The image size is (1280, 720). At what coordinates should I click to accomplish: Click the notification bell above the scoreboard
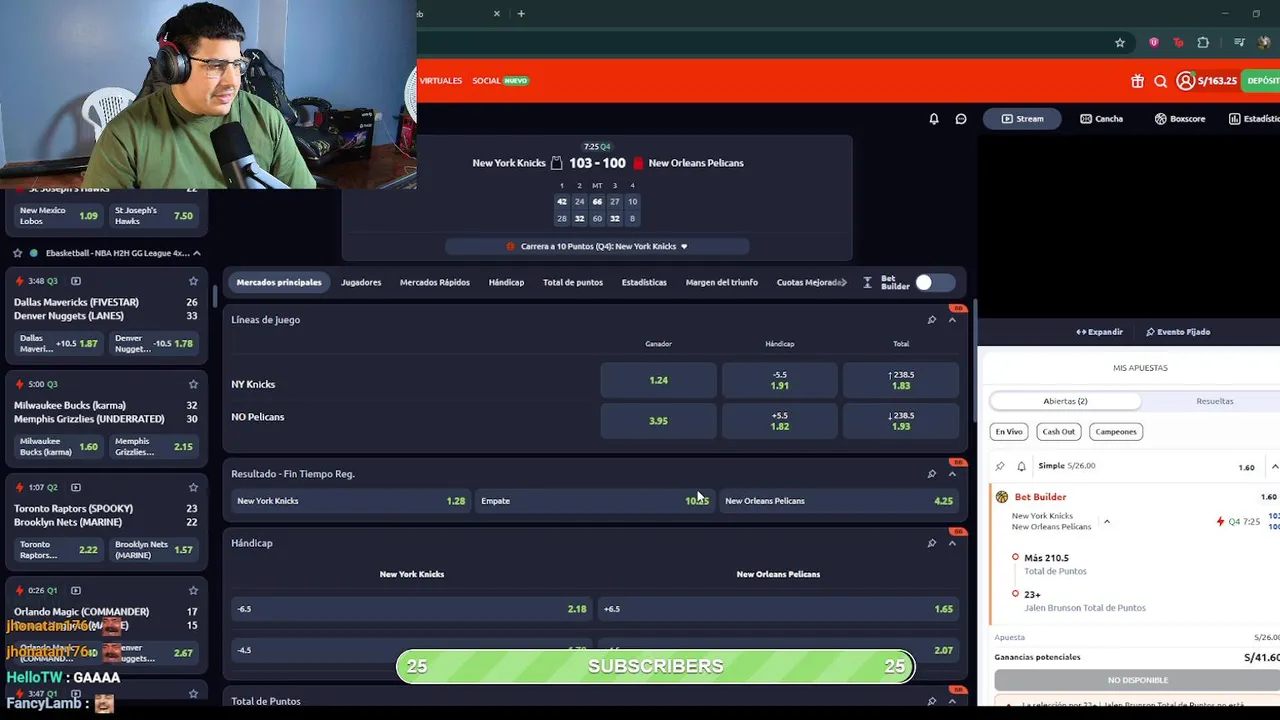click(x=934, y=119)
